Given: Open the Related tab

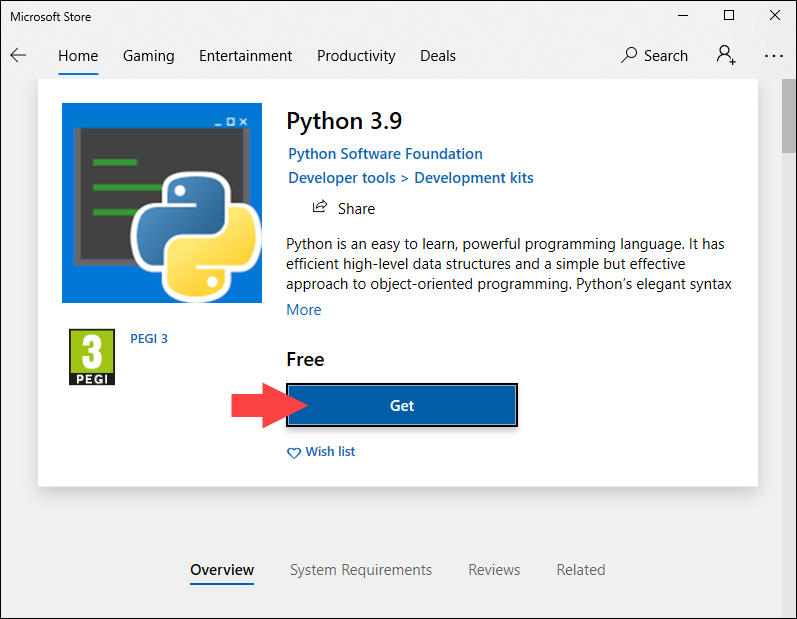Looking at the screenshot, I should point(580,570).
